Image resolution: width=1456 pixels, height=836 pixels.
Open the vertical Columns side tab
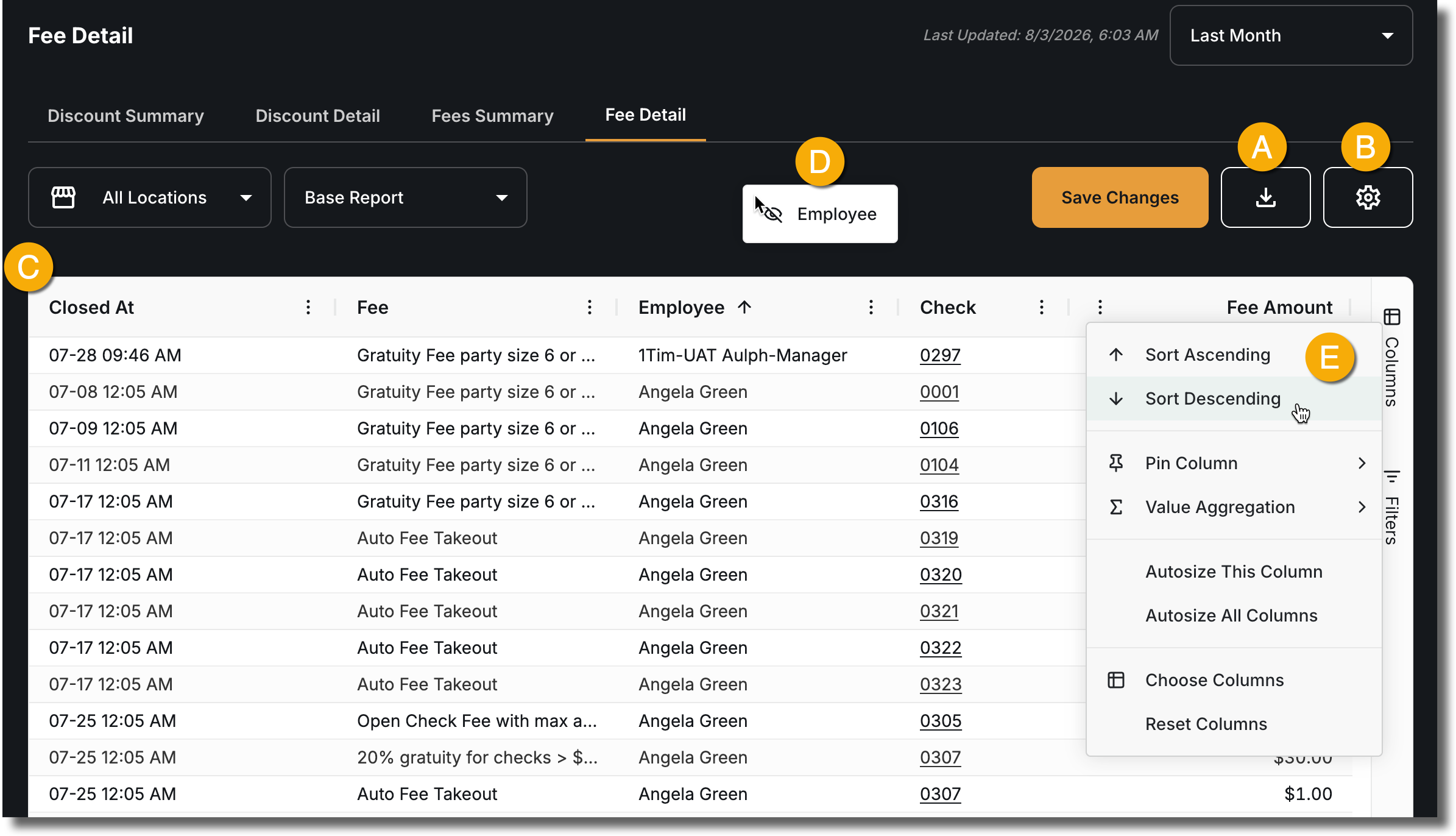1392,358
